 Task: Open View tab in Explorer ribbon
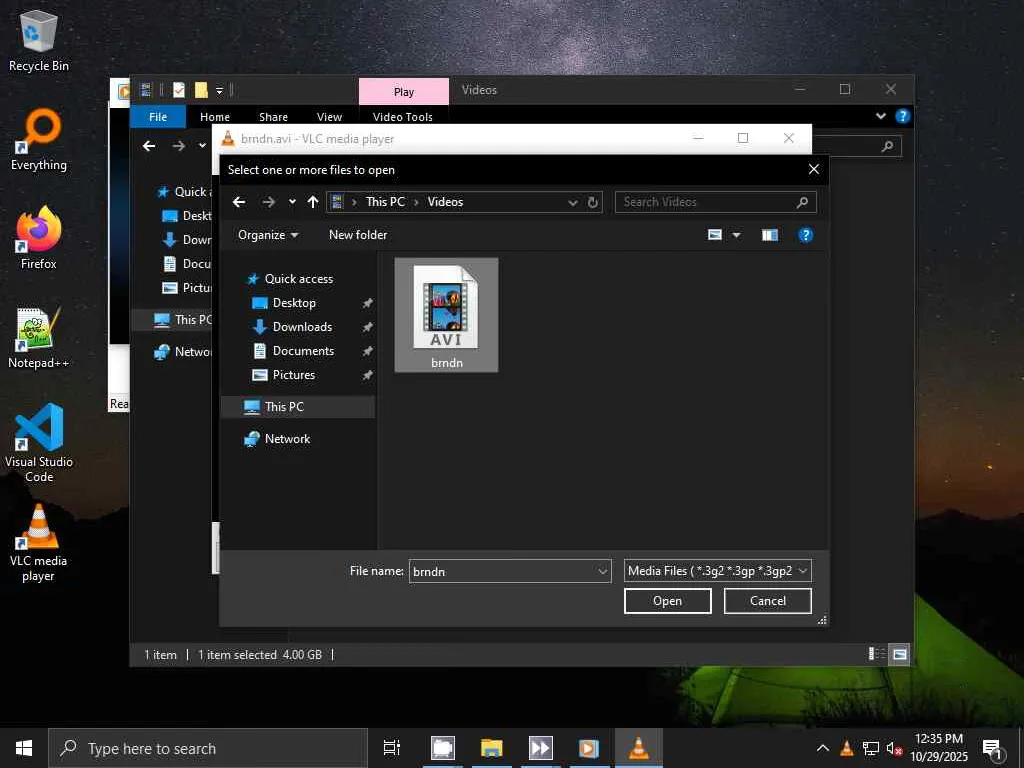click(329, 117)
